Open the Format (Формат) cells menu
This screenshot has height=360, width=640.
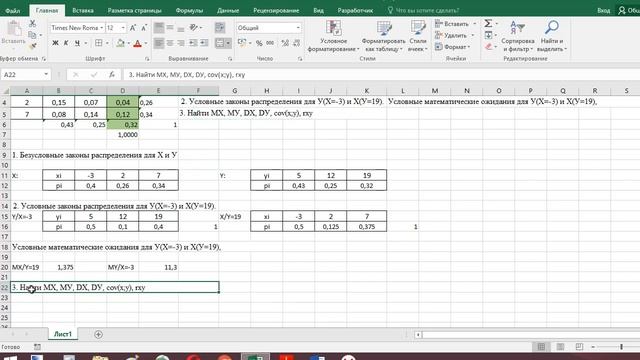pos(452,47)
